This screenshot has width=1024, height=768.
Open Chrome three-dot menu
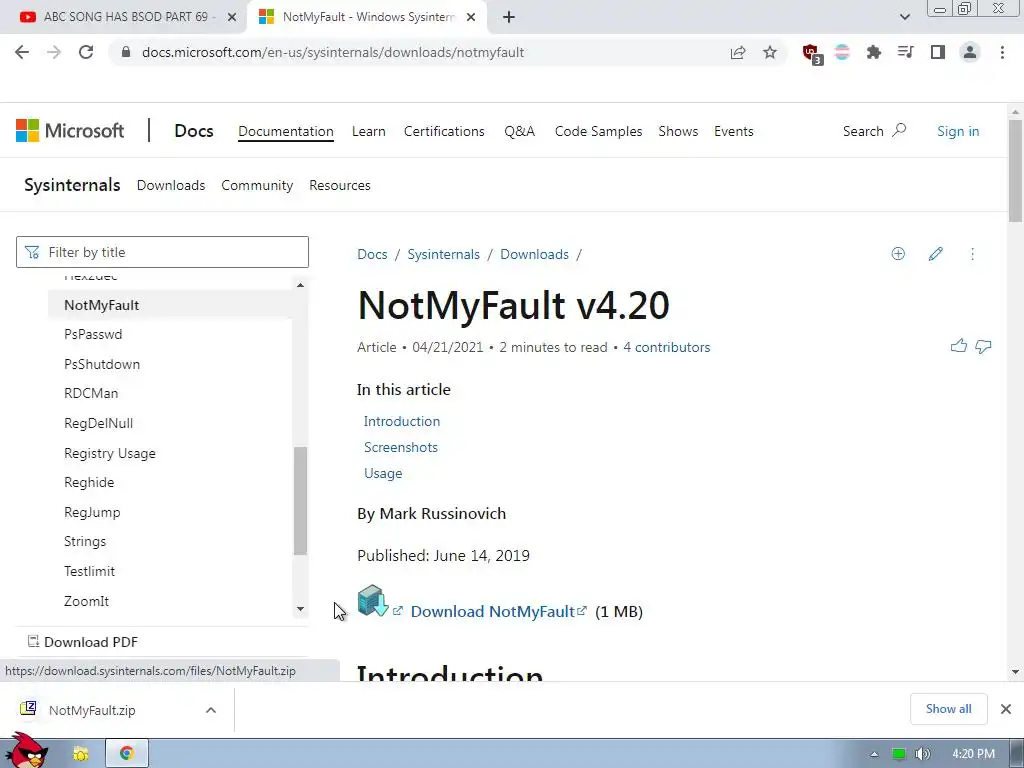[x=1002, y=52]
